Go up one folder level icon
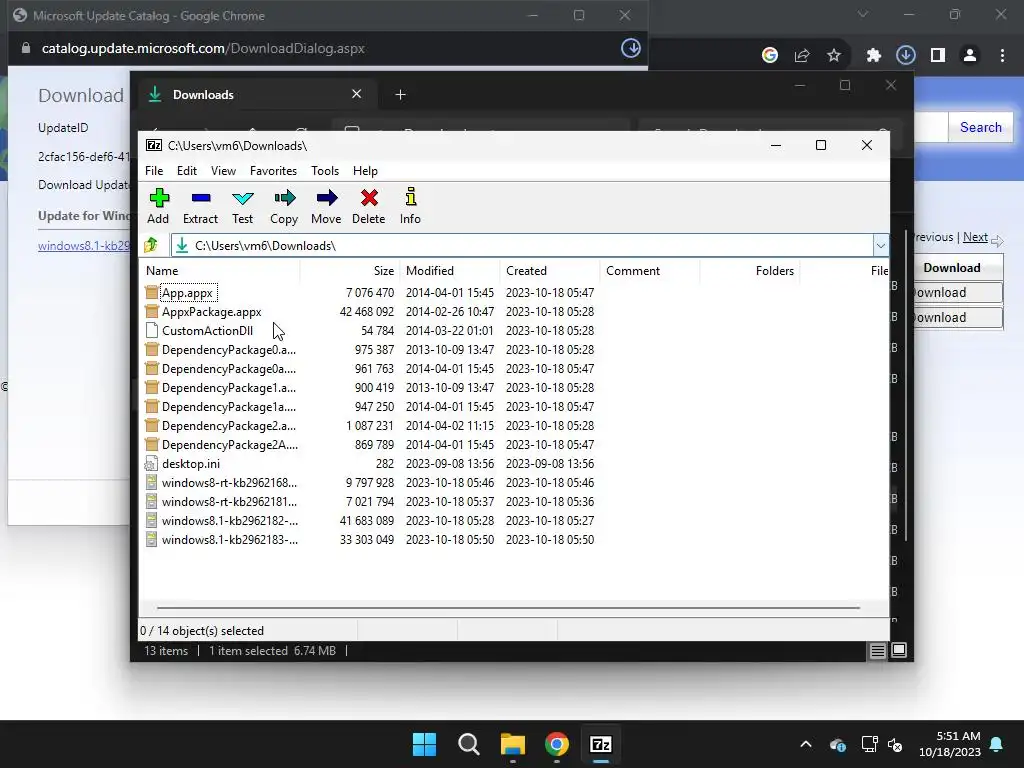1024x768 pixels. click(x=151, y=245)
